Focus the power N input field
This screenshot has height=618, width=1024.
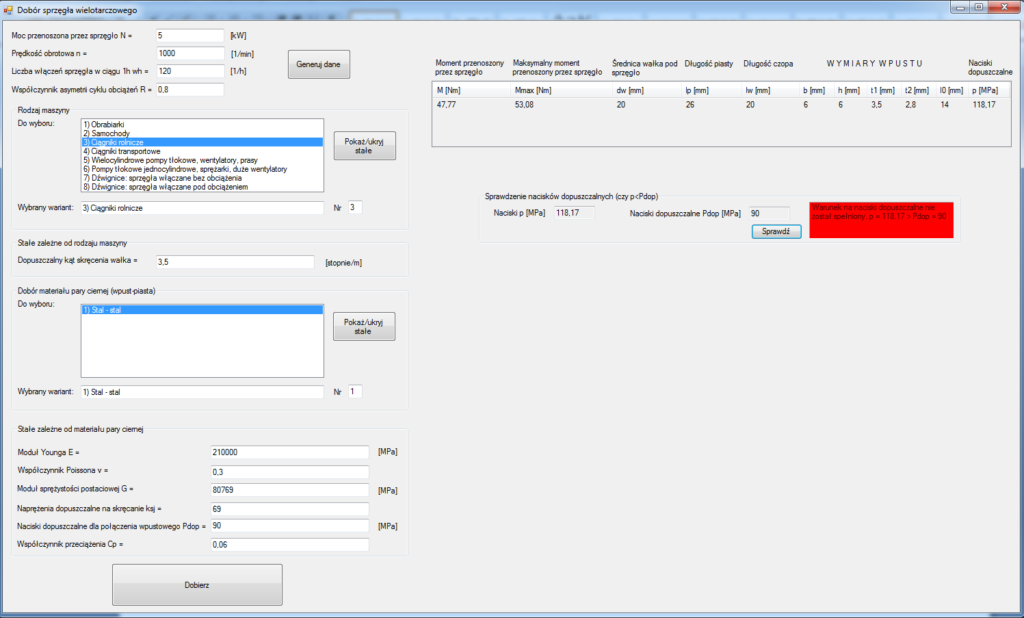pos(190,35)
